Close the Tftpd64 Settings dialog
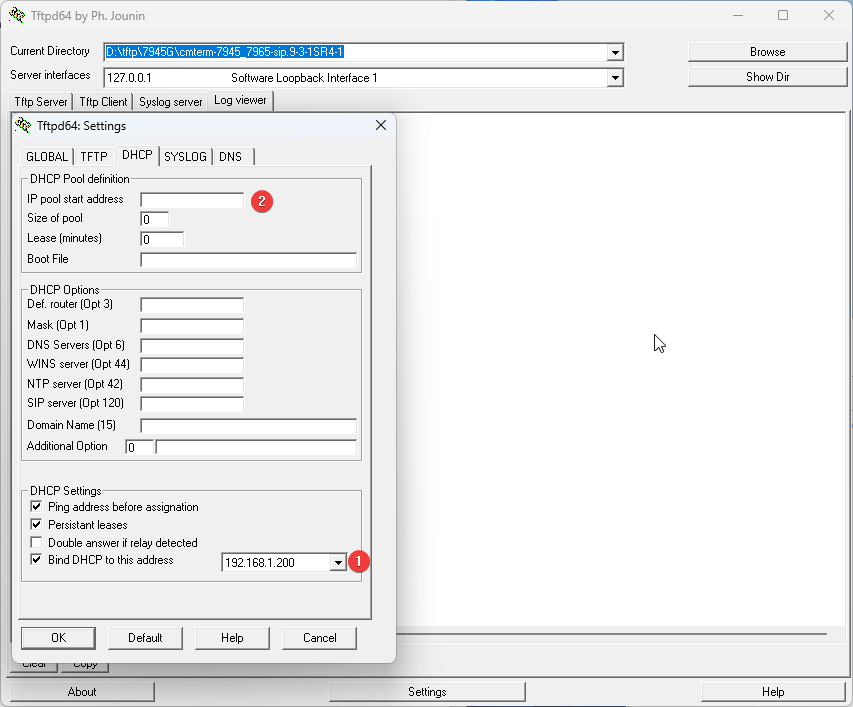Image resolution: width=853 pixels, height=707 pixels. (x=380, y=125)
